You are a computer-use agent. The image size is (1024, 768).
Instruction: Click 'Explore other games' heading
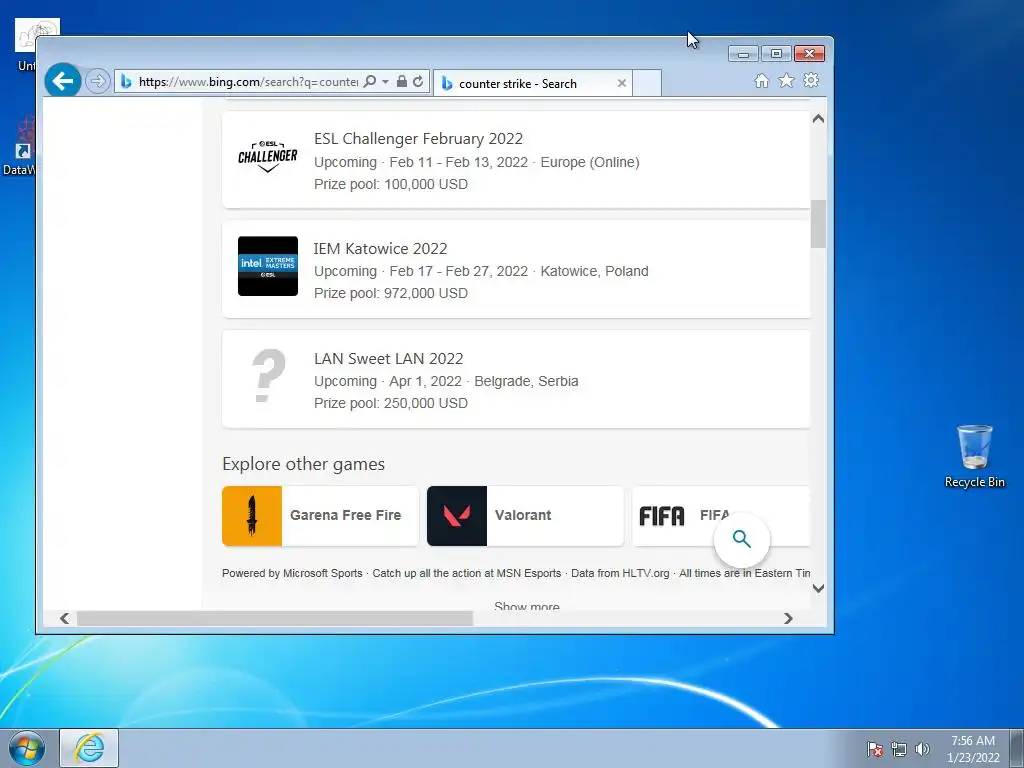(x=303, y=464)
